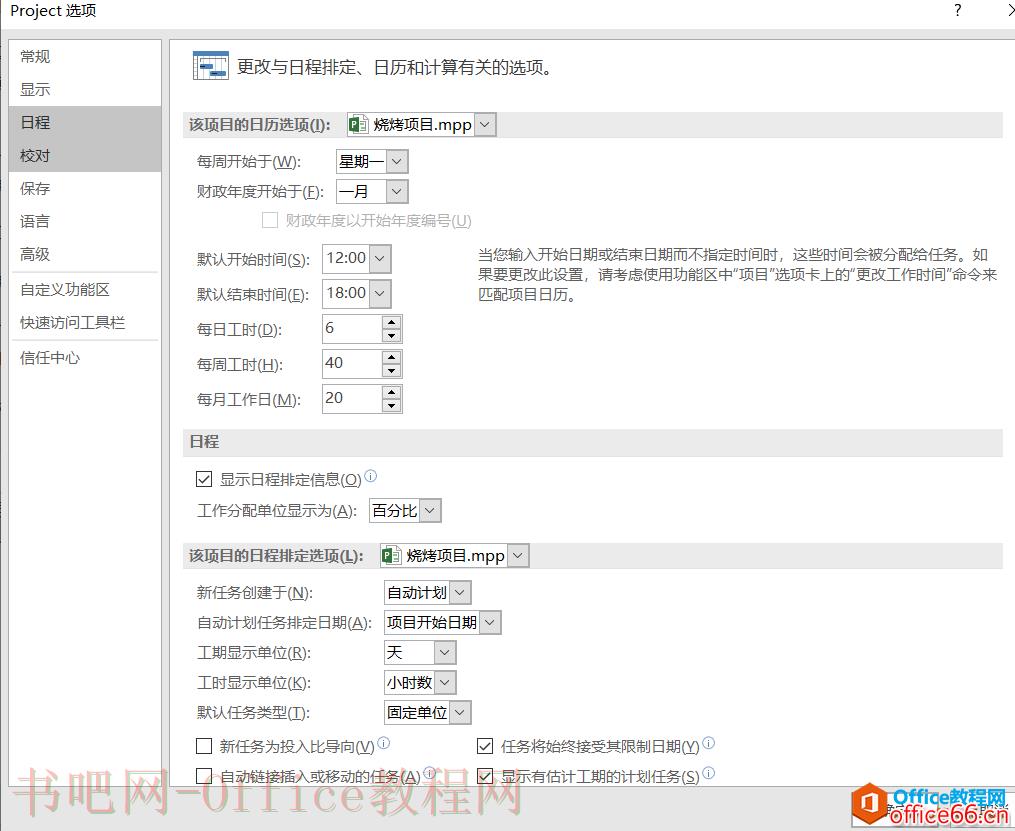
Task: Click the 每月工作日 value field
Action: 352,399
